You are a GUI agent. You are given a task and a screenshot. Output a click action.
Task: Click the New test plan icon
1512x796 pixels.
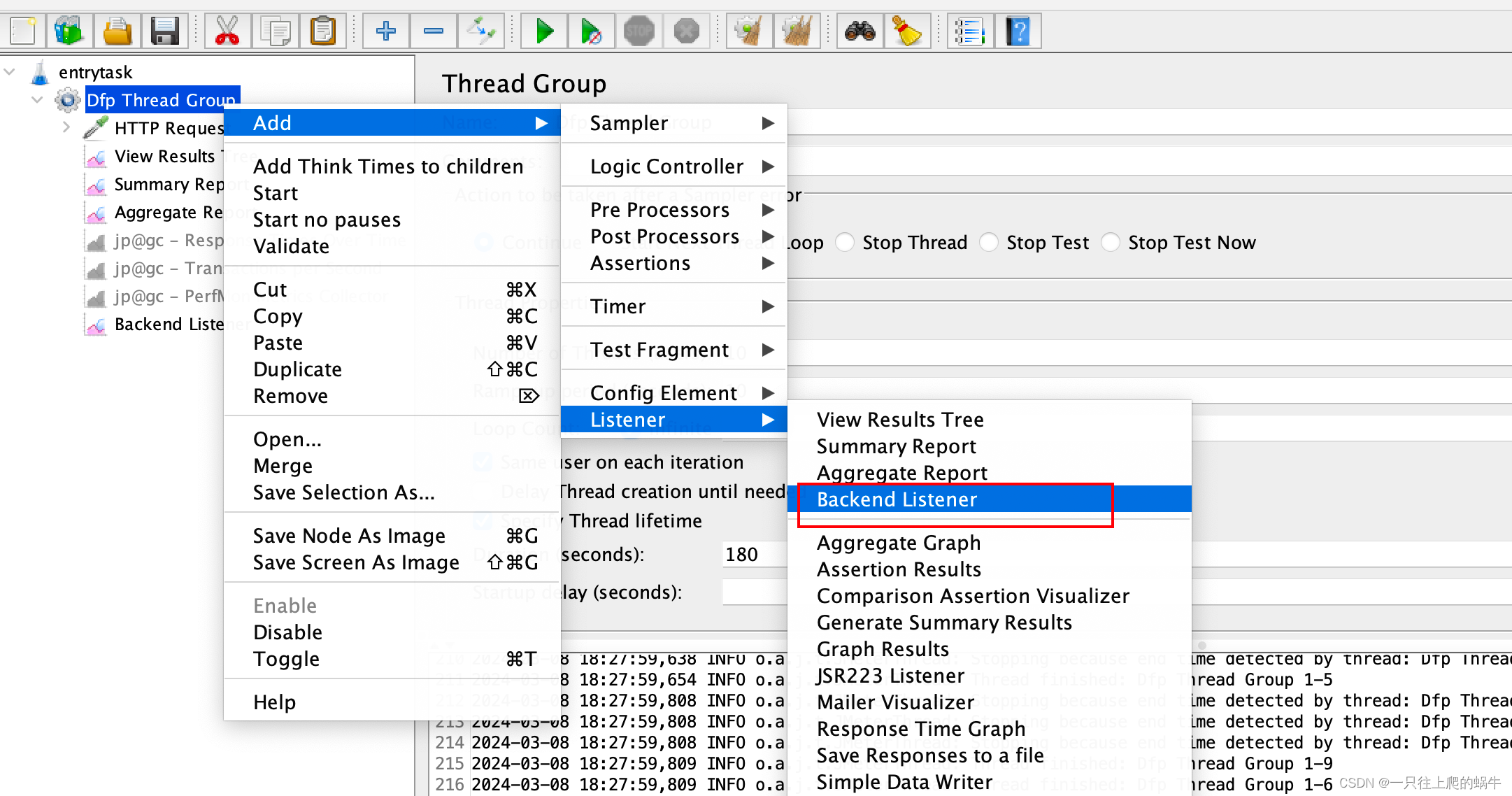[23, 31]
